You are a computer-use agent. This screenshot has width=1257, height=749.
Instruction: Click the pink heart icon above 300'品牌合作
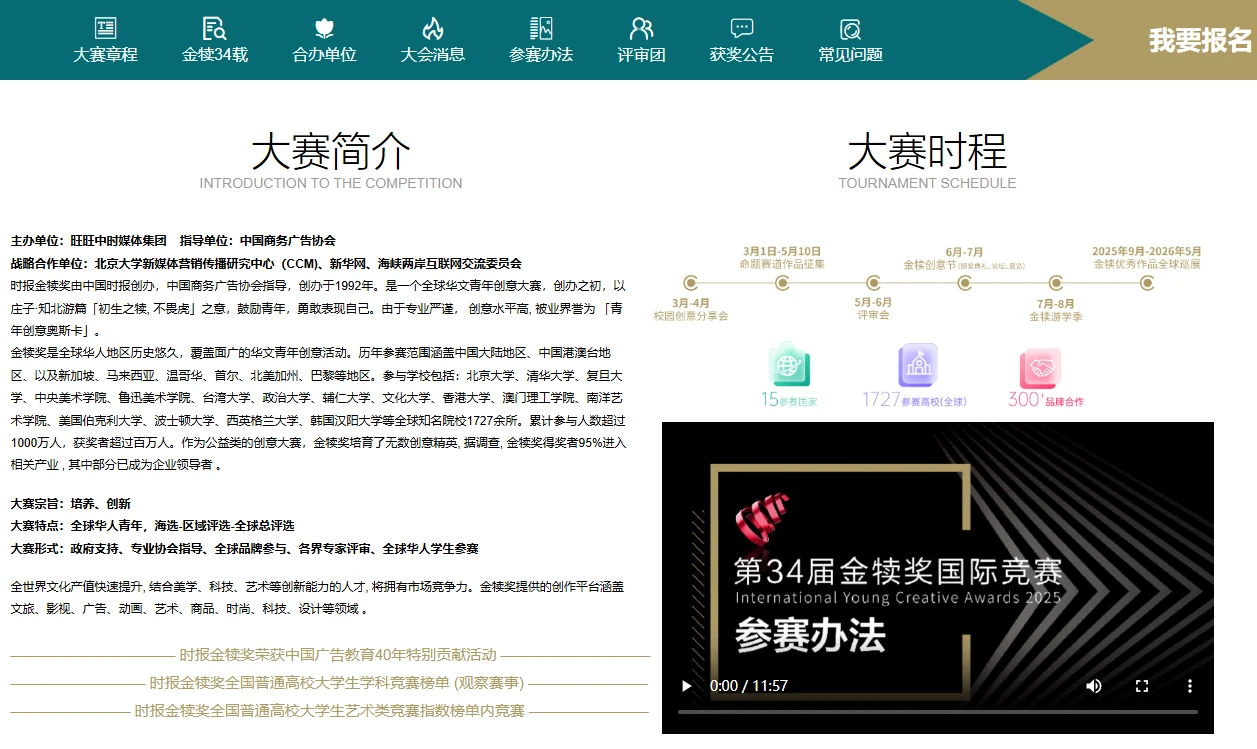(1043, 366)
